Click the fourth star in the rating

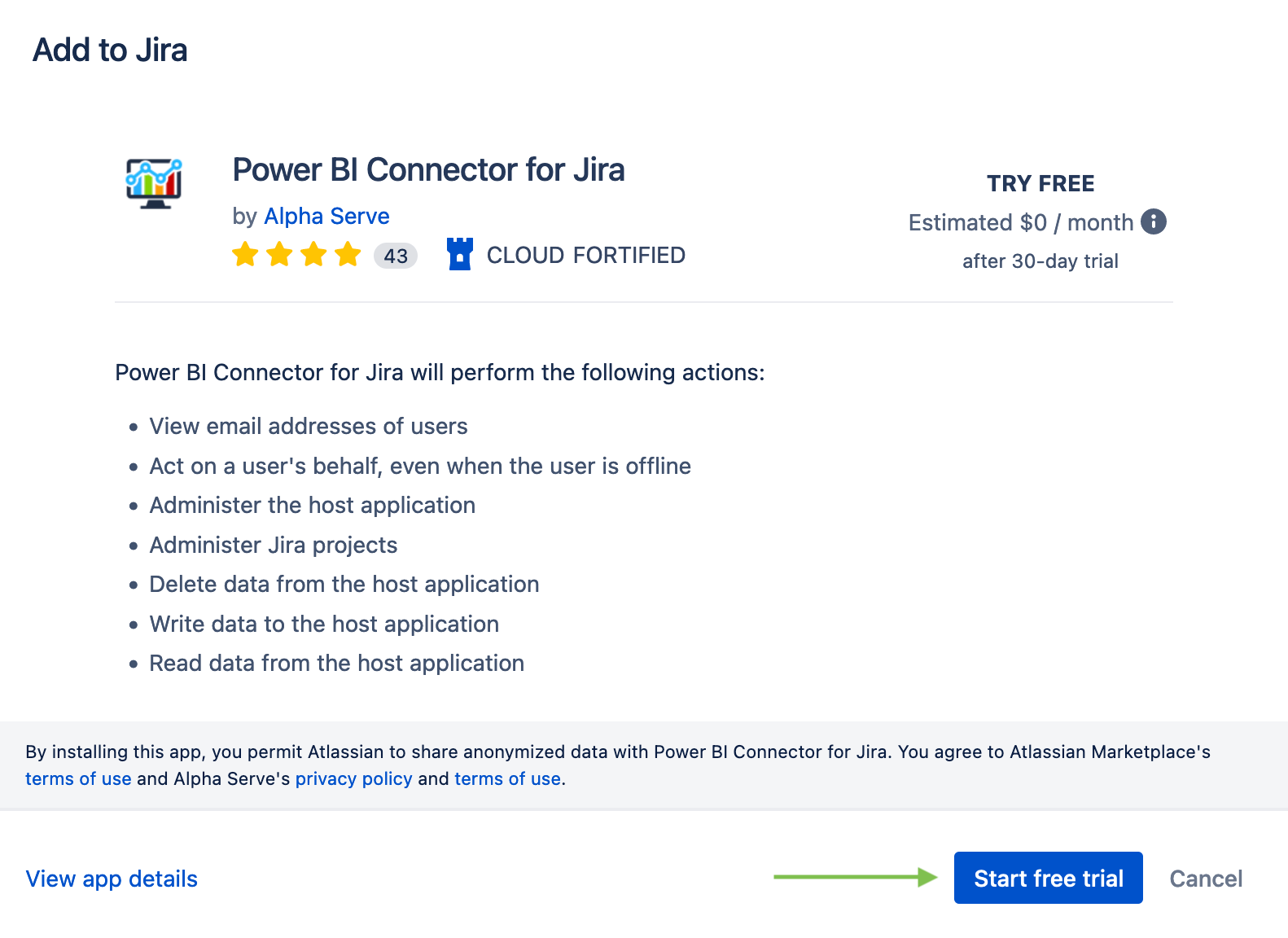click(x=348, y=254)
